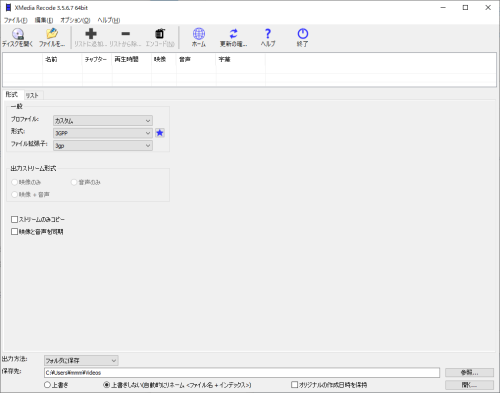The width and height of the screenshot is (500, 393).
Task: Enable ストリームのみコピー checkbox
Action: pyautogui.click(x=14, y=219)
